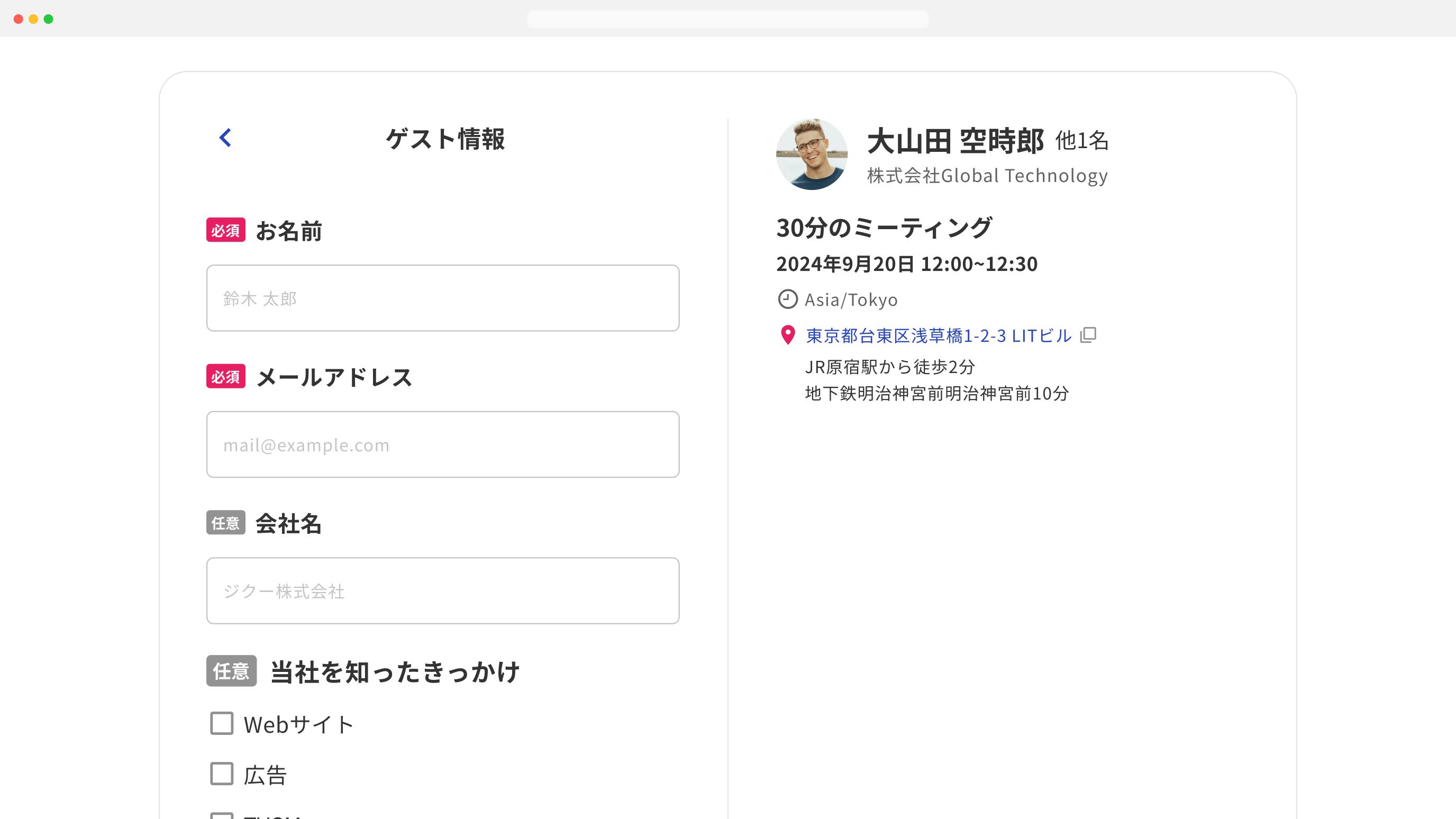Click the 他1名 attendee count text
Image resolution: width=1456 pixels, height=819 pixels.
click(x=1082, y=140)
